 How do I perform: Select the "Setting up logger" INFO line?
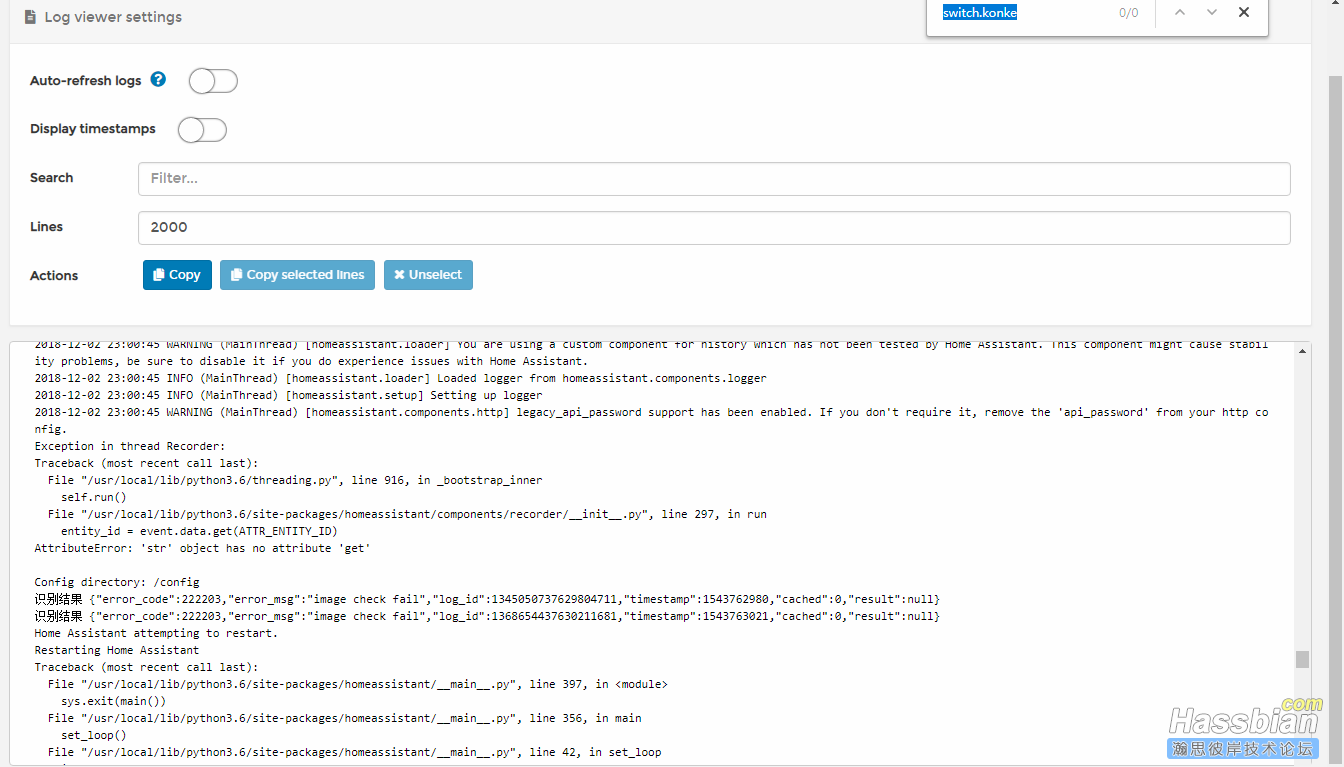point(288,395)
